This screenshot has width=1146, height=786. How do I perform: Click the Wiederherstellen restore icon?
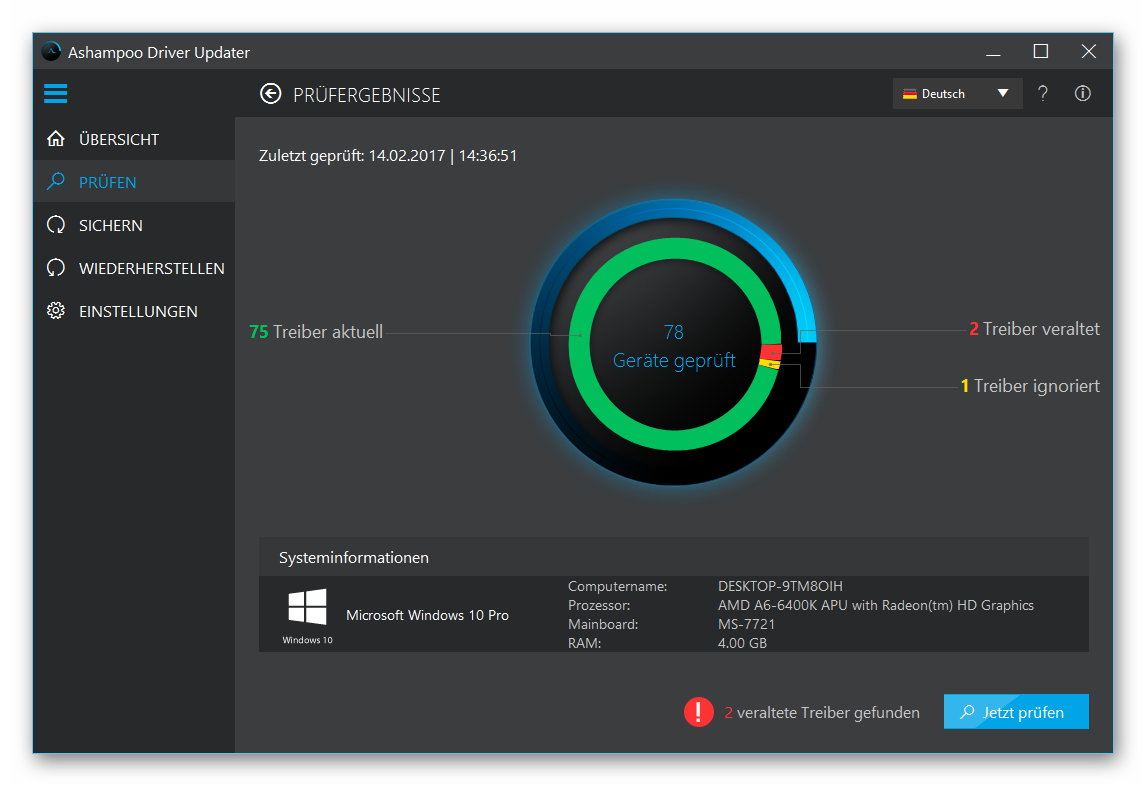55,267
